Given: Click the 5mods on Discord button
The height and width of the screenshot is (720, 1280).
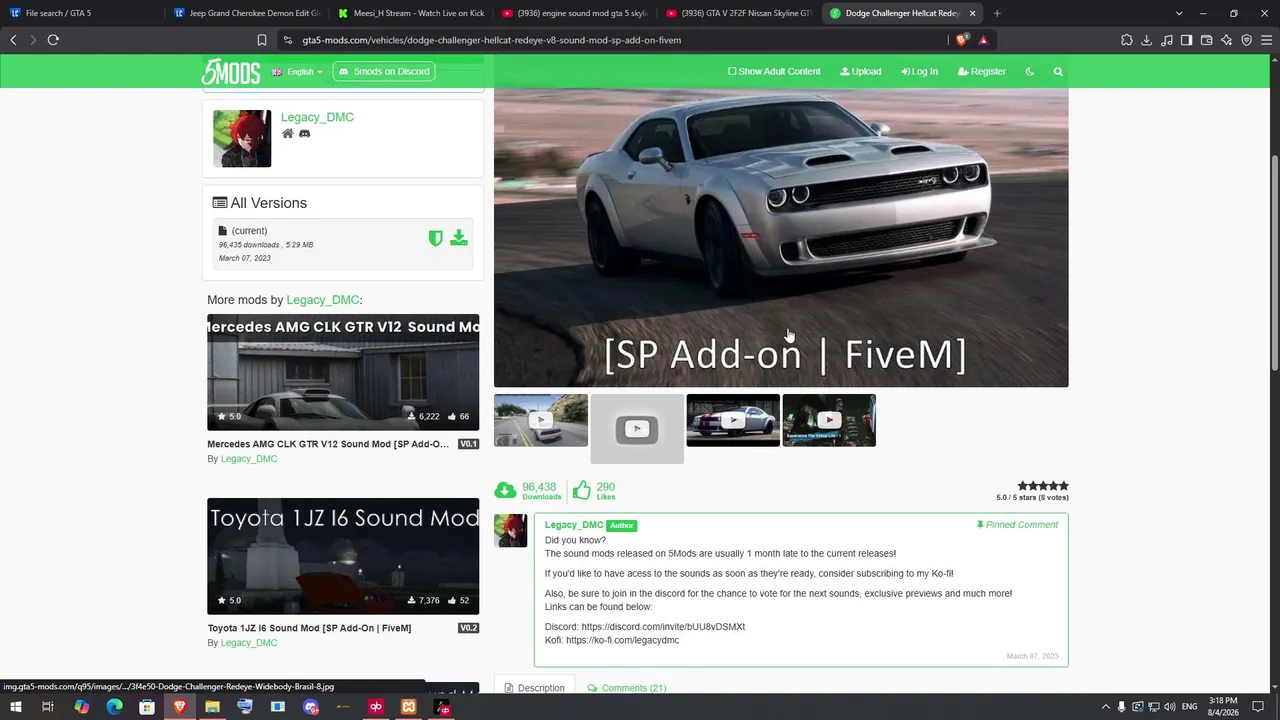Looking at the screenshot, I should tap(384, 72).
